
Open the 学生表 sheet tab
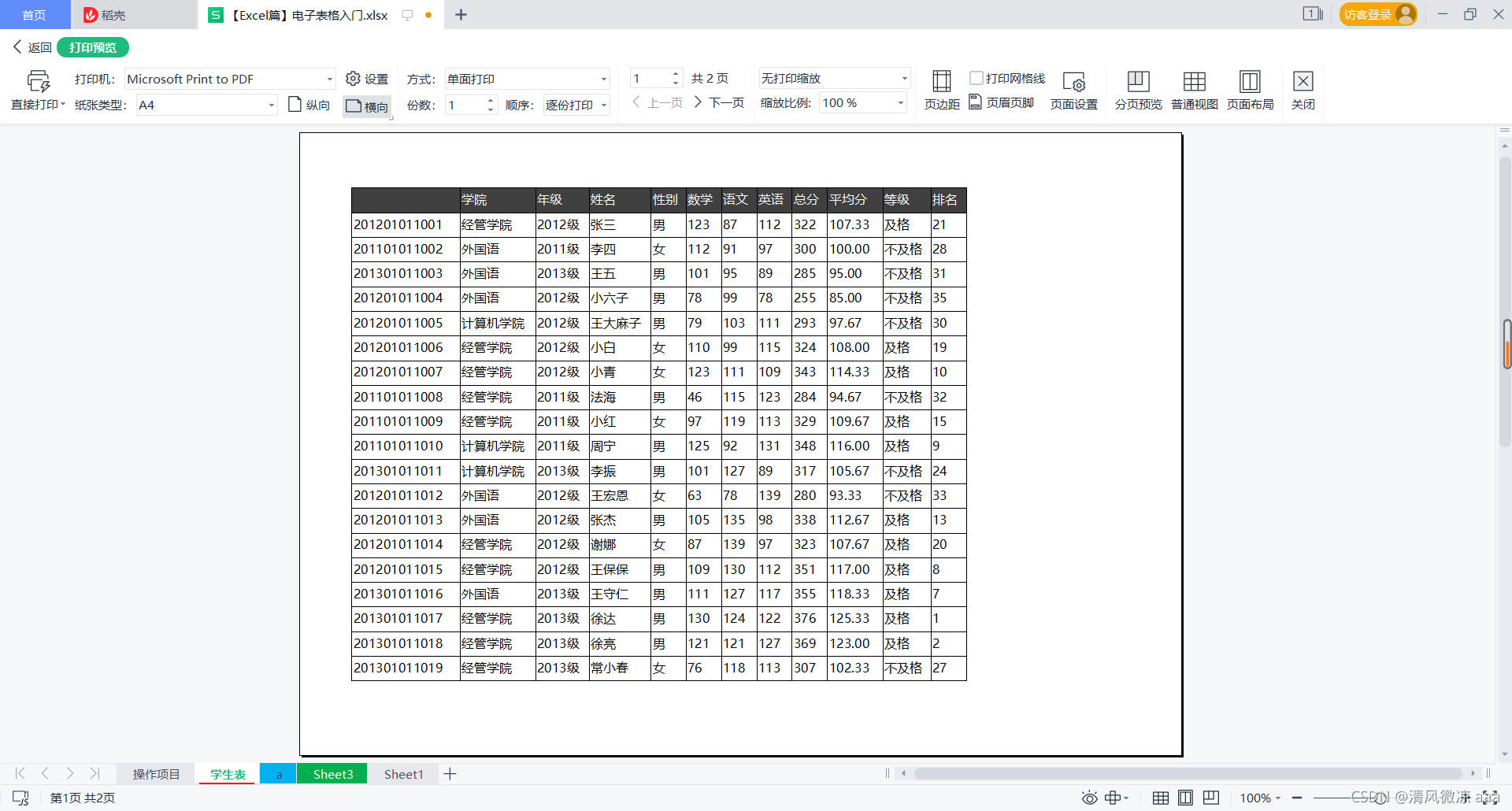[x=228, y=774]
